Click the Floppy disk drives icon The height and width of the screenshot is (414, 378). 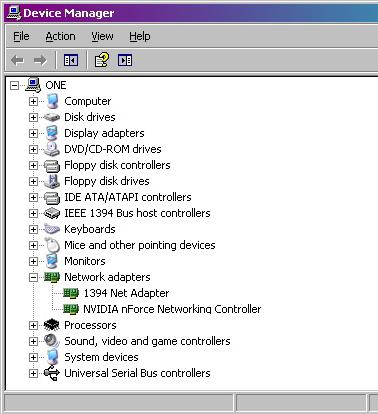[52, 181]
